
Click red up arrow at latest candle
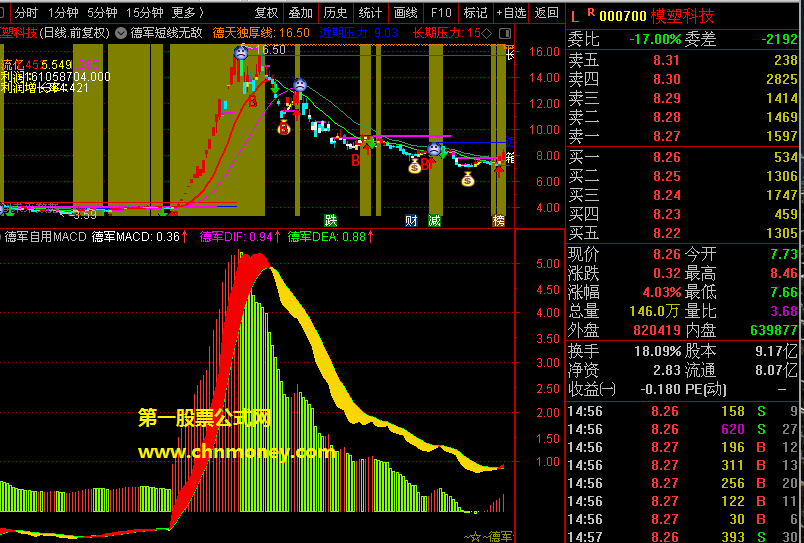pyautogui.click(x=499, y=171)
